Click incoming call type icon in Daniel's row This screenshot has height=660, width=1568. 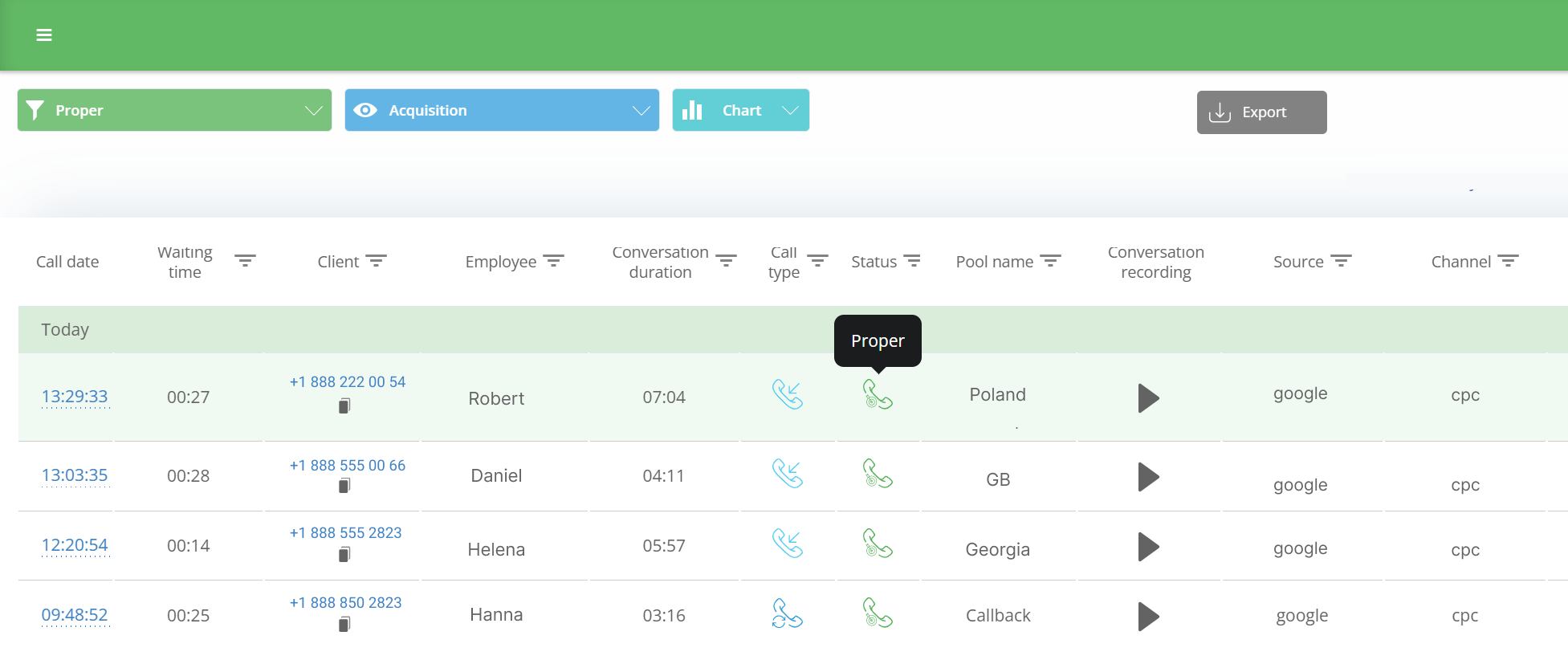[788, 473]
